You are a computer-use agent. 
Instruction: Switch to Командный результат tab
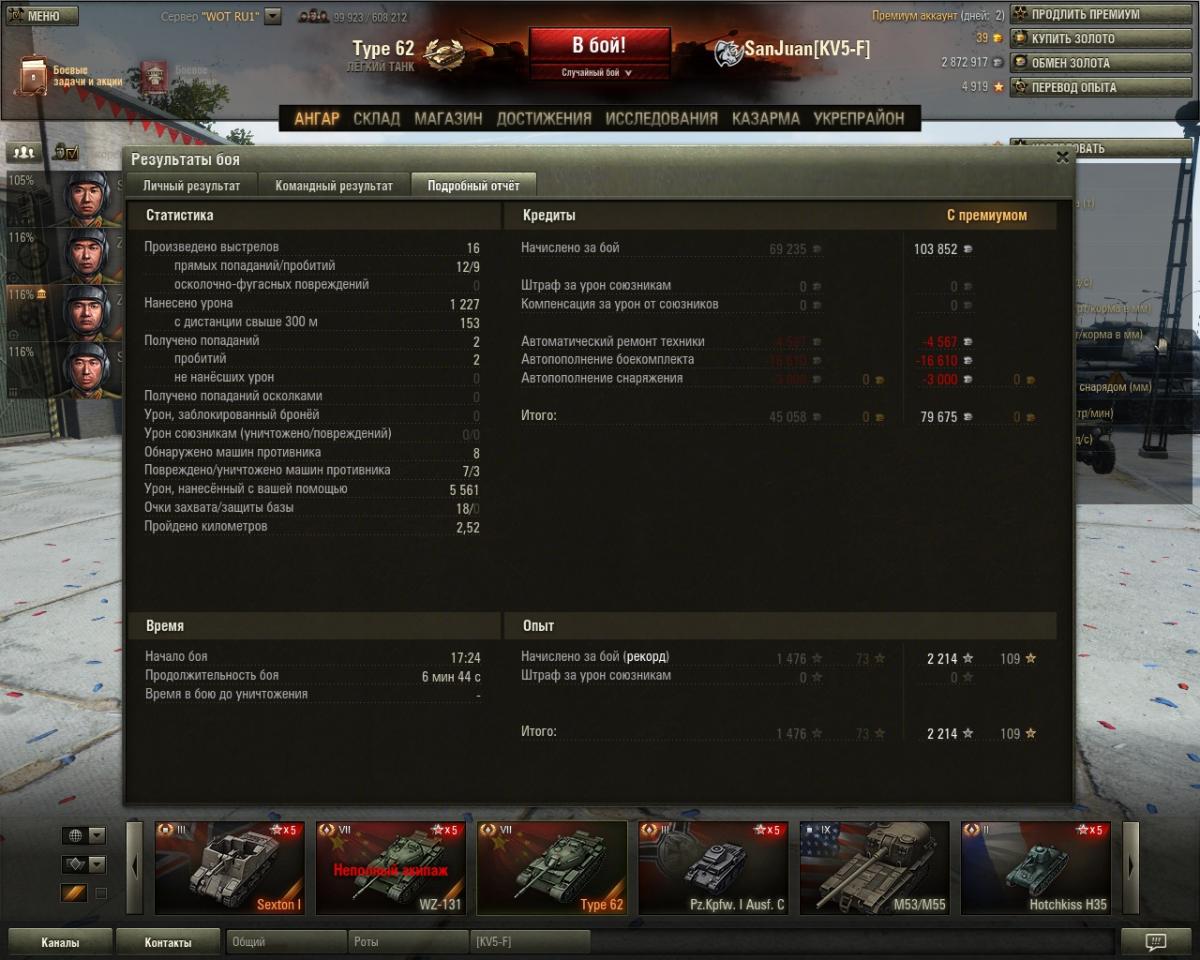click(x=334, y=185)
